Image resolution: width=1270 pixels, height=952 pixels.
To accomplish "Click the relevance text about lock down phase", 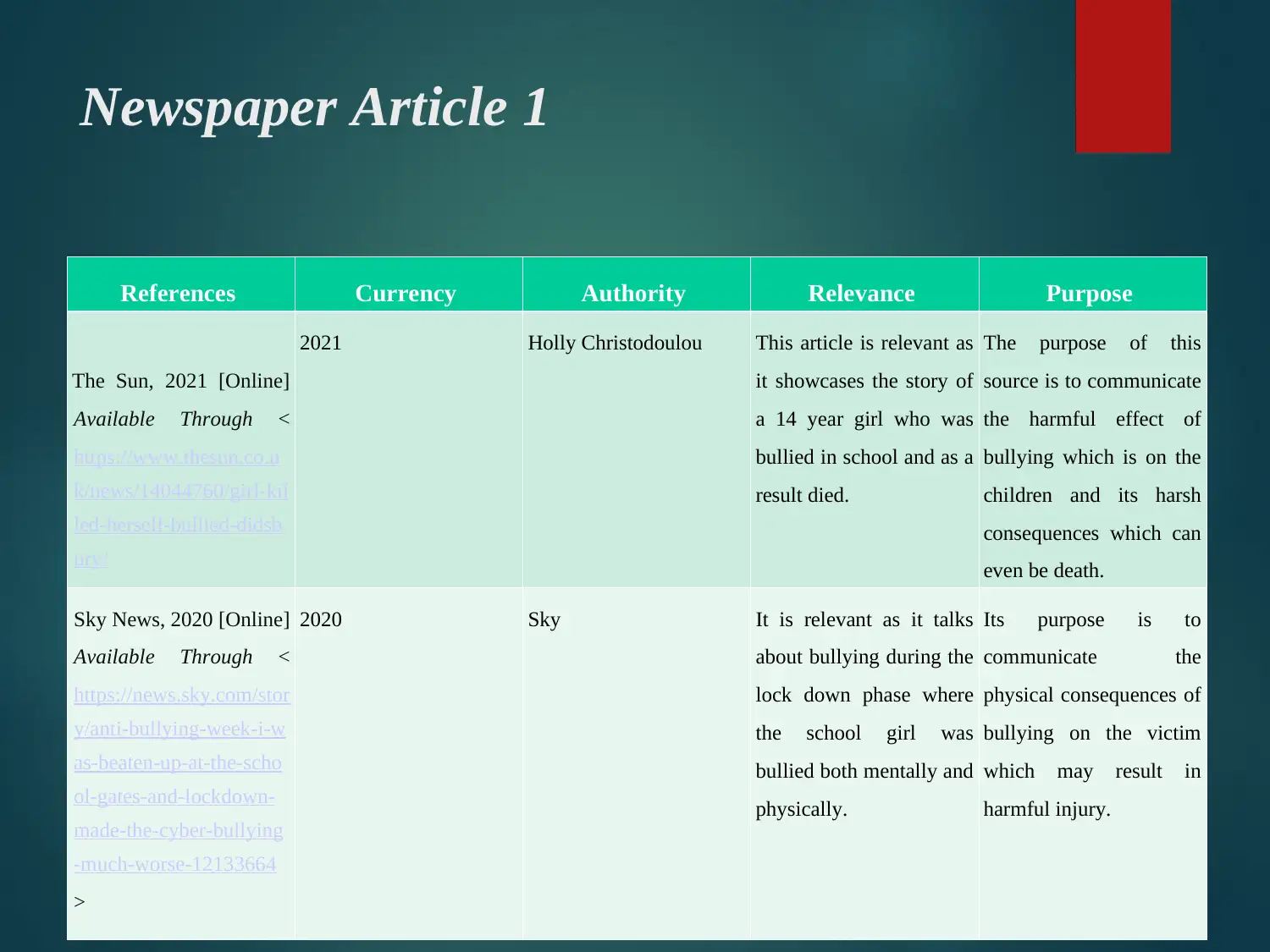I will (x=864, y=714).
